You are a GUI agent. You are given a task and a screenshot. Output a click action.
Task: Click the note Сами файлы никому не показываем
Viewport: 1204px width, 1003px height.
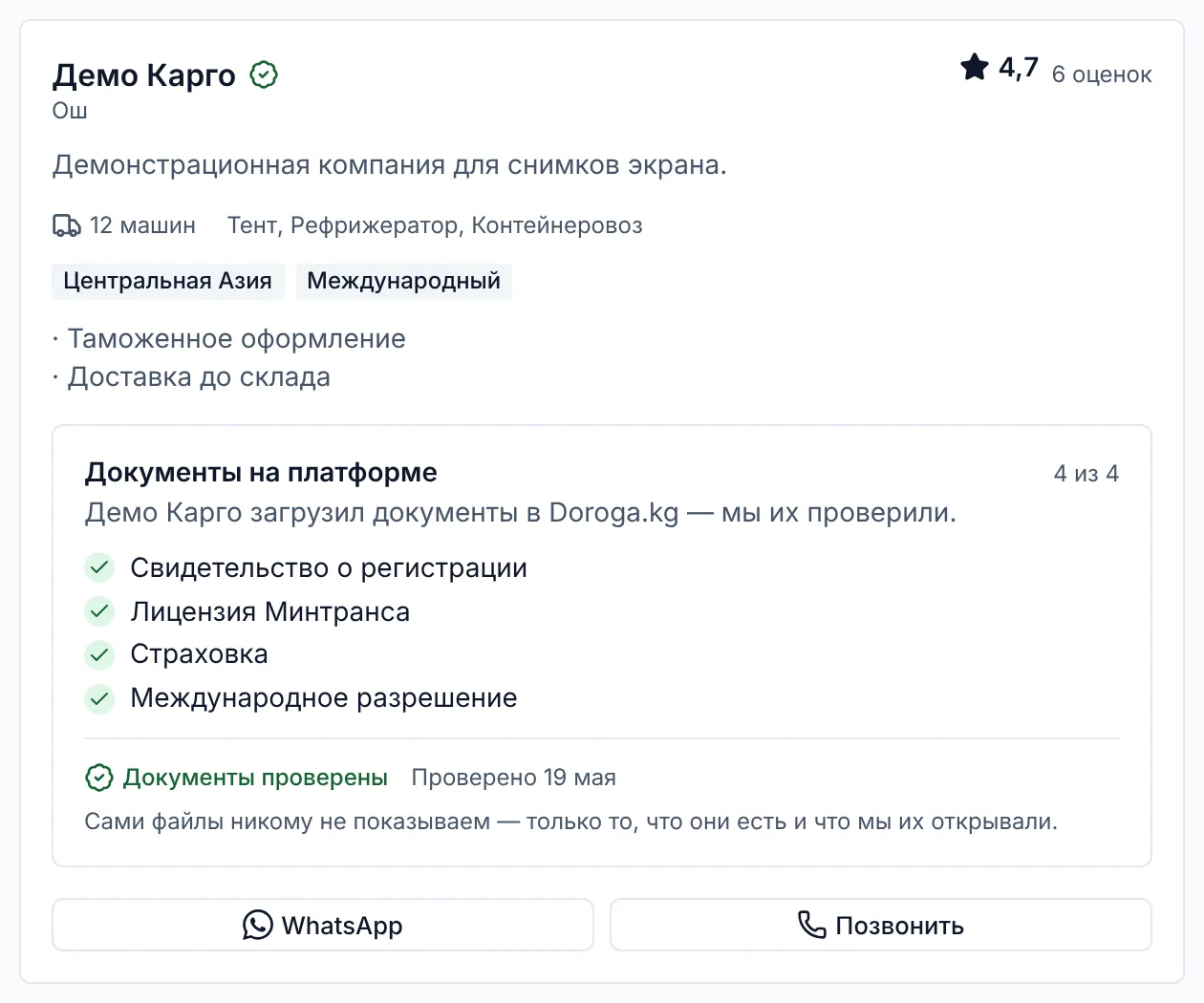point(571,822)
